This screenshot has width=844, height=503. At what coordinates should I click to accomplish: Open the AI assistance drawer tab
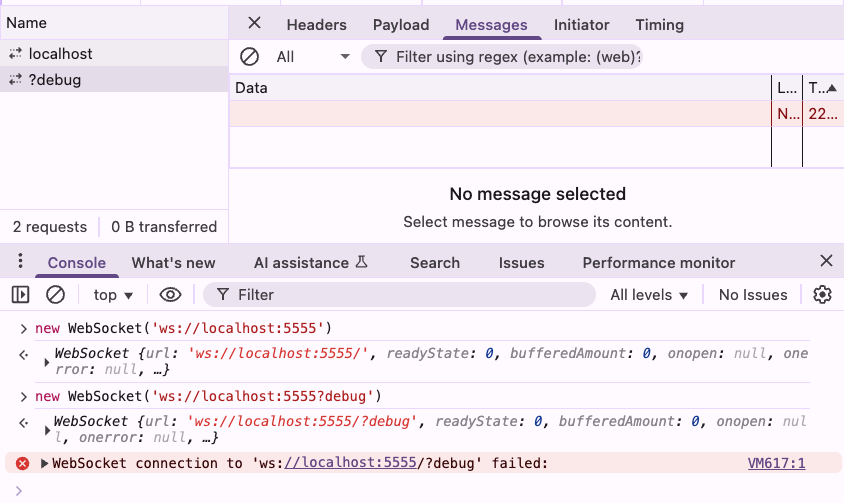311,263
